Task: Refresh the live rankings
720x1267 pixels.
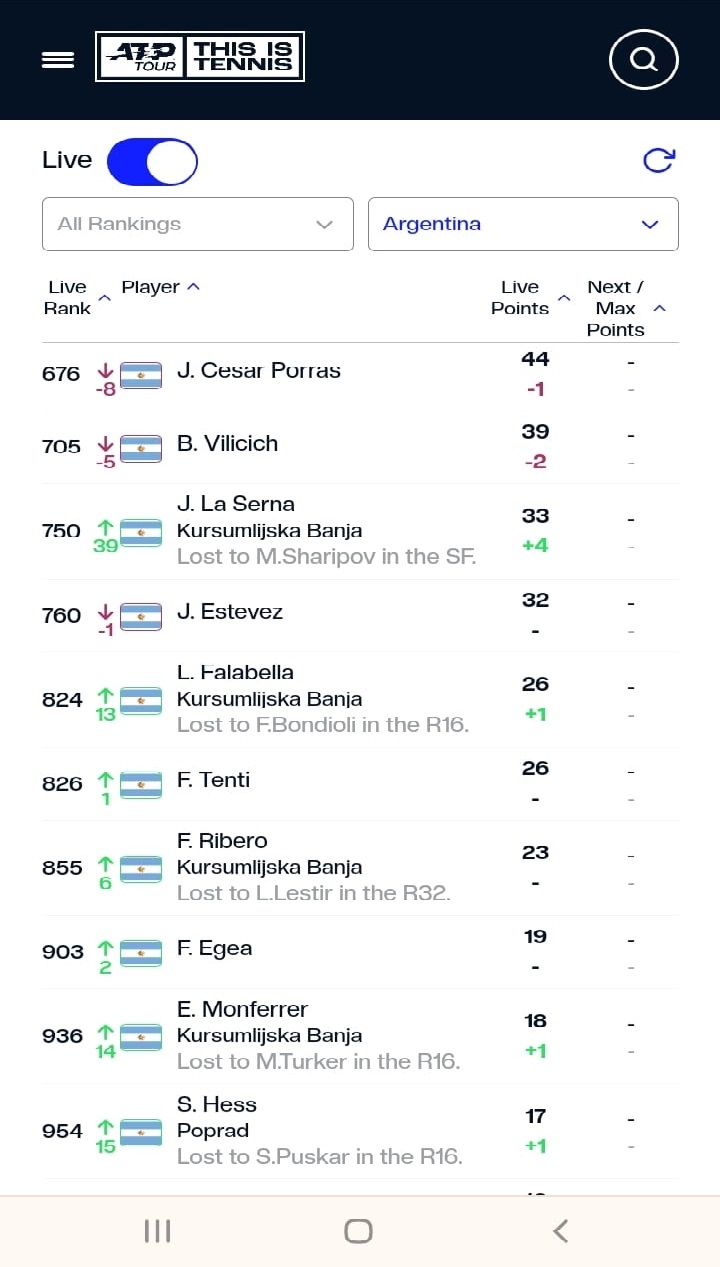Action: [658, 160]
